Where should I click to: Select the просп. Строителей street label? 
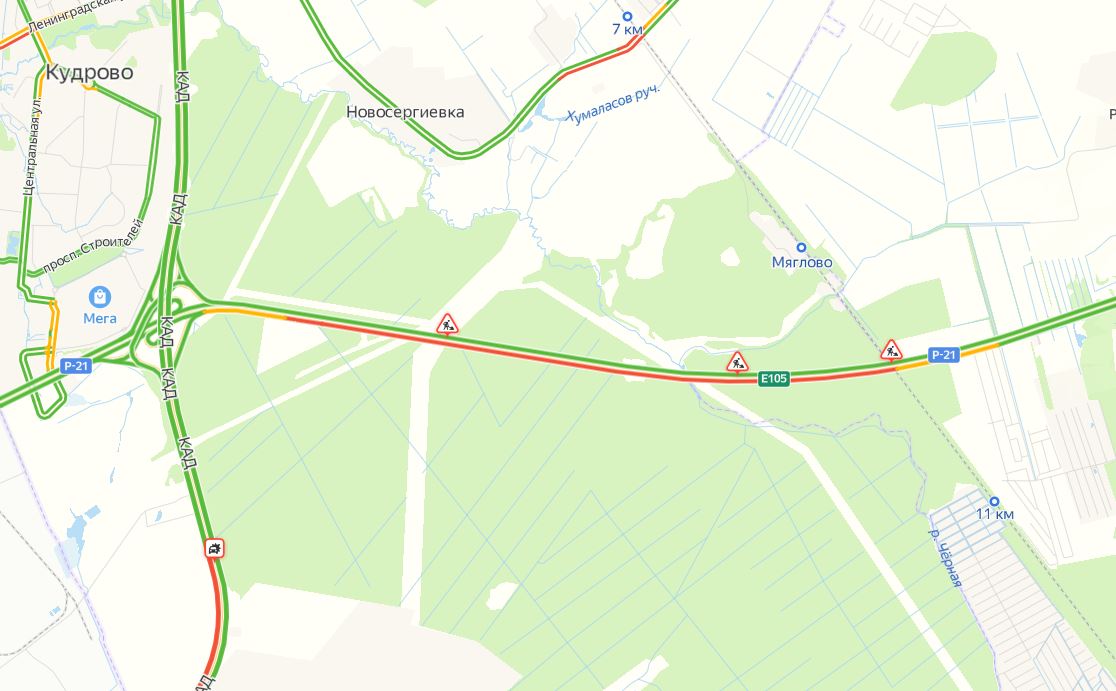pos(93,246)
